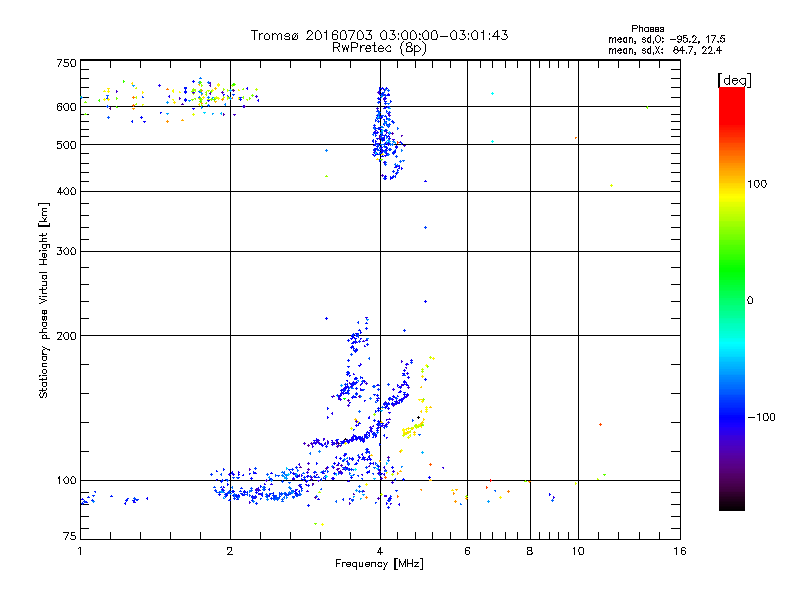Click the phase colorbar gradient
This screenshot has width=800, height=600.
[x=732, y=298]
